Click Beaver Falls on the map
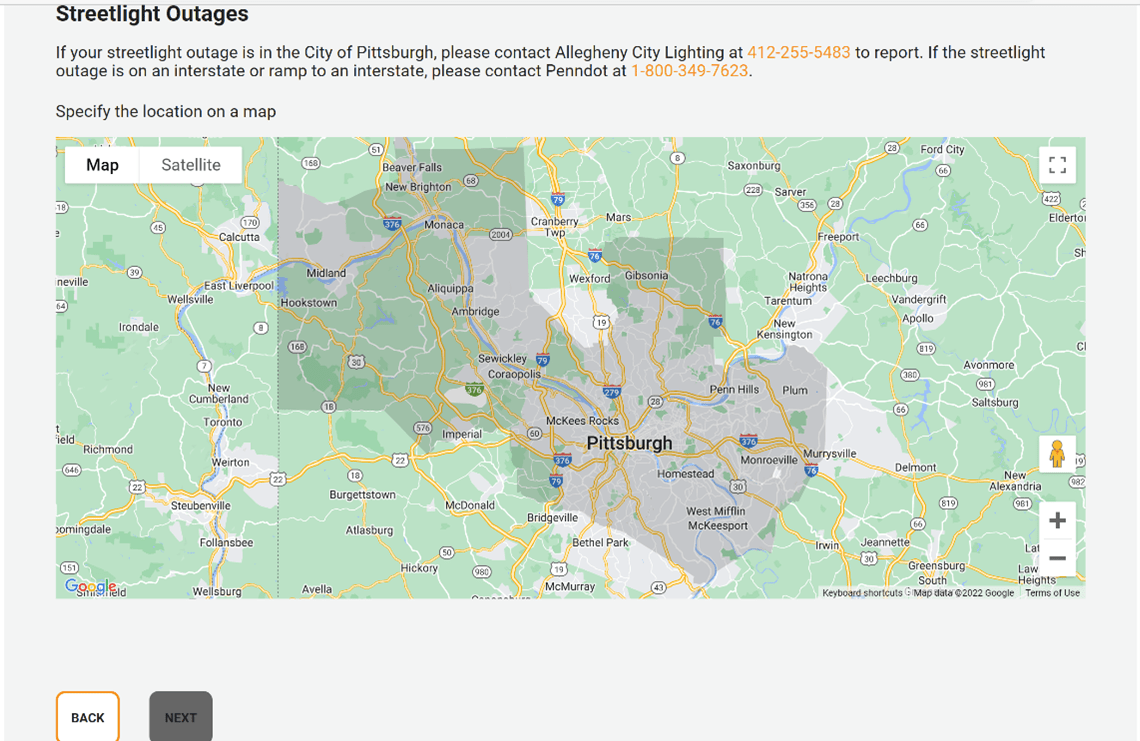 (412, 167)
